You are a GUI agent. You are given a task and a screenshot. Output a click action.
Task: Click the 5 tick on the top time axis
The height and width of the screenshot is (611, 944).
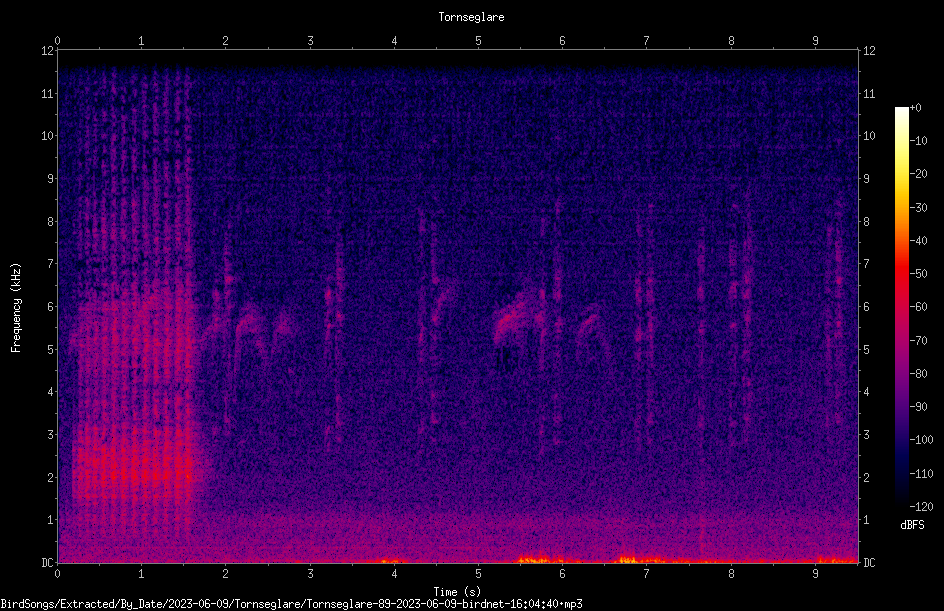478,41
